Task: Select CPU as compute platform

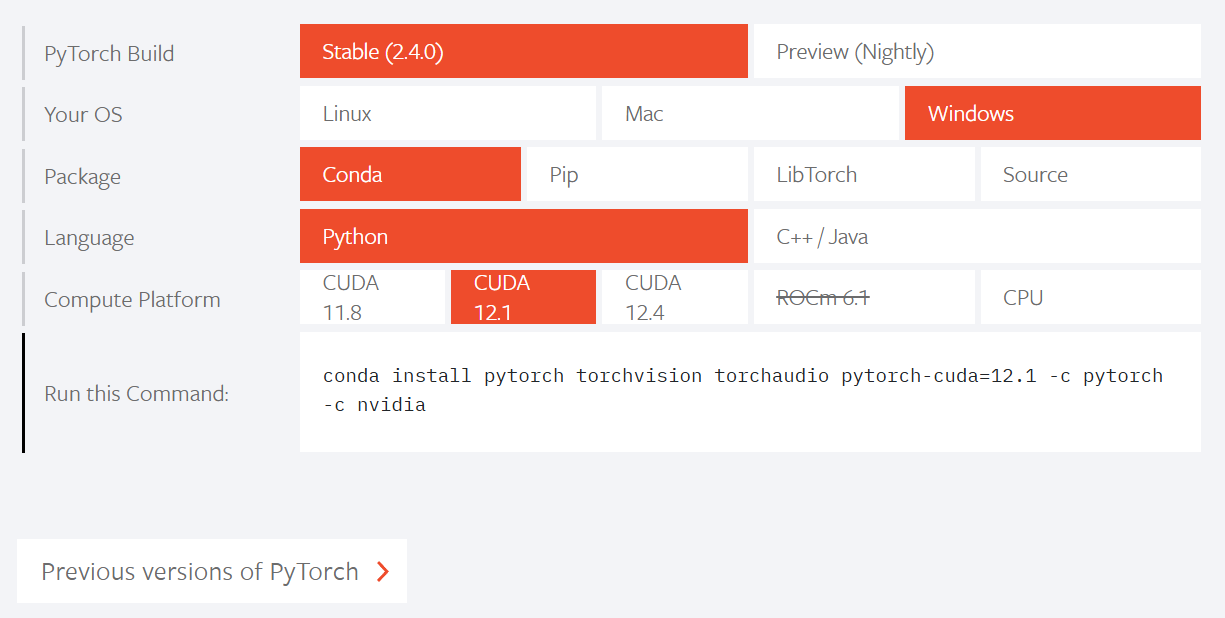Action: click(x=1090, y=297)
